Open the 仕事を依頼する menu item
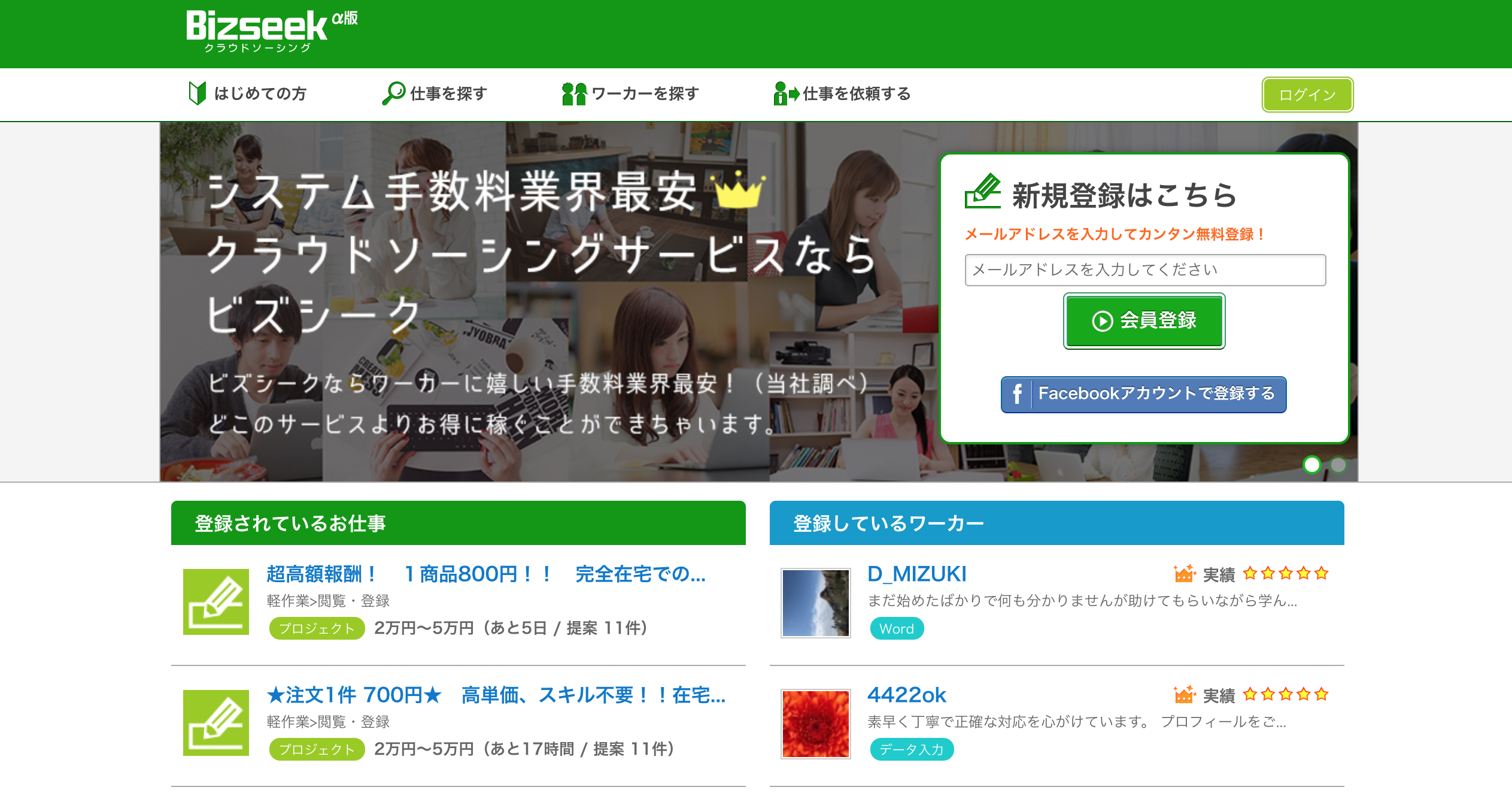 coord(842,93)
